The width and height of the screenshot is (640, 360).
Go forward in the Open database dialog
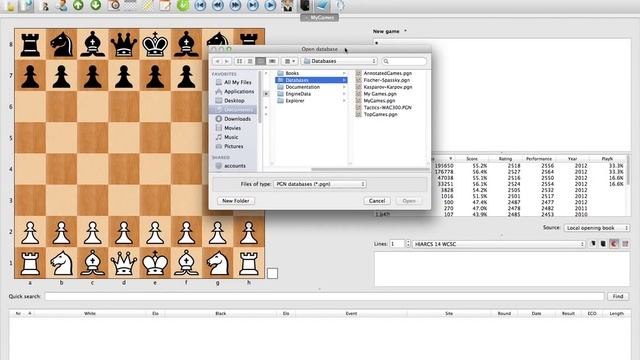pyautogui.click(x=227, y=61)
